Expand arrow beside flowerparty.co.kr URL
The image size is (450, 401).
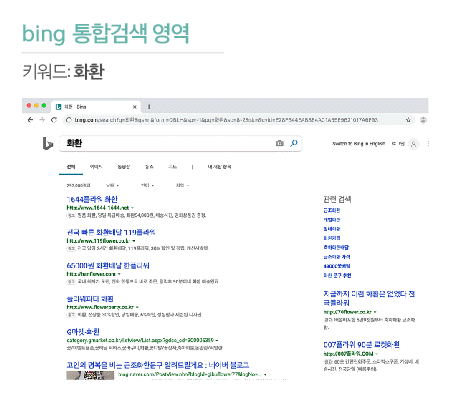(137, 307)
